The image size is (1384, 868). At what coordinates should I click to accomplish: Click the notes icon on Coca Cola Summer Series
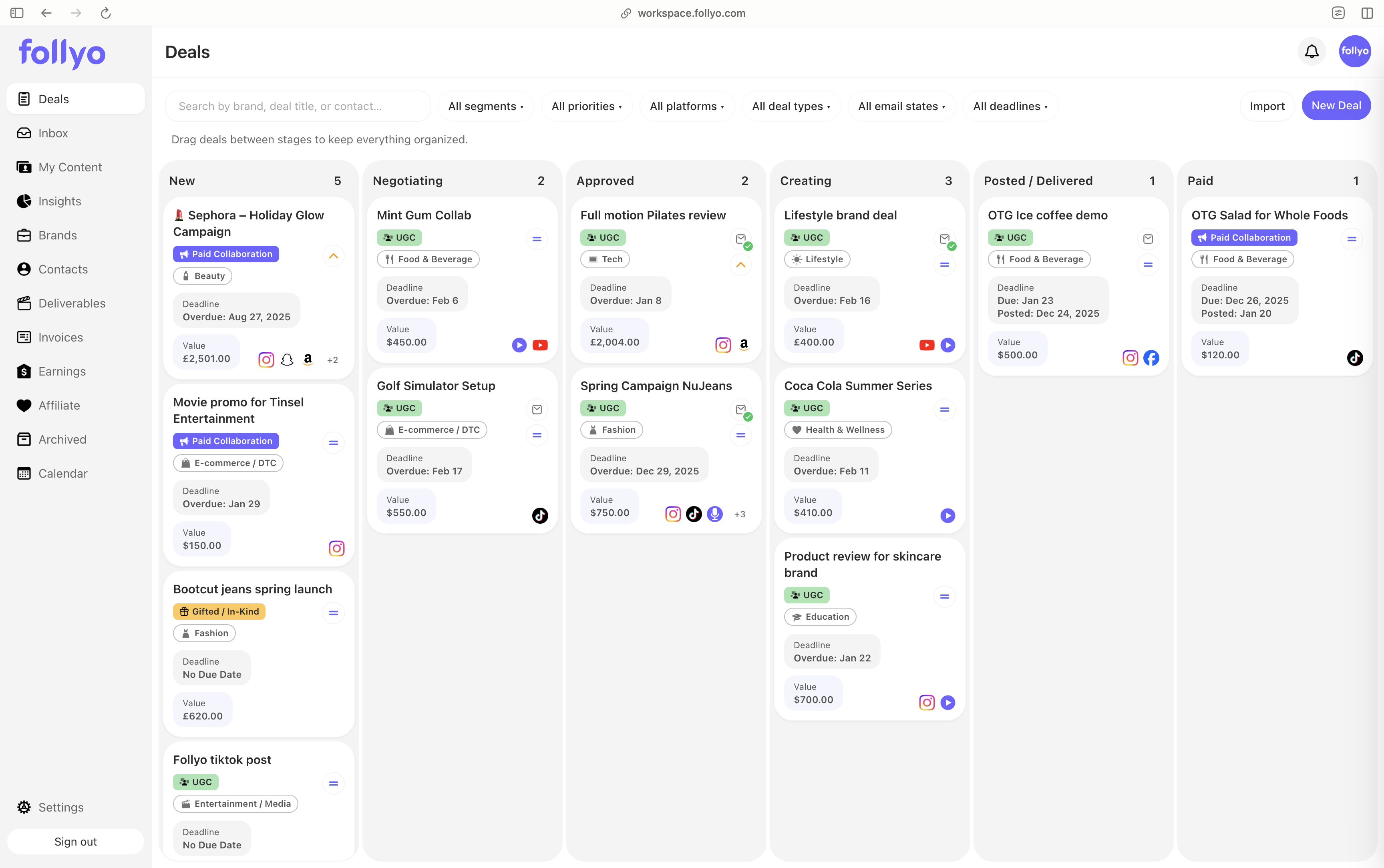point(944,409)
